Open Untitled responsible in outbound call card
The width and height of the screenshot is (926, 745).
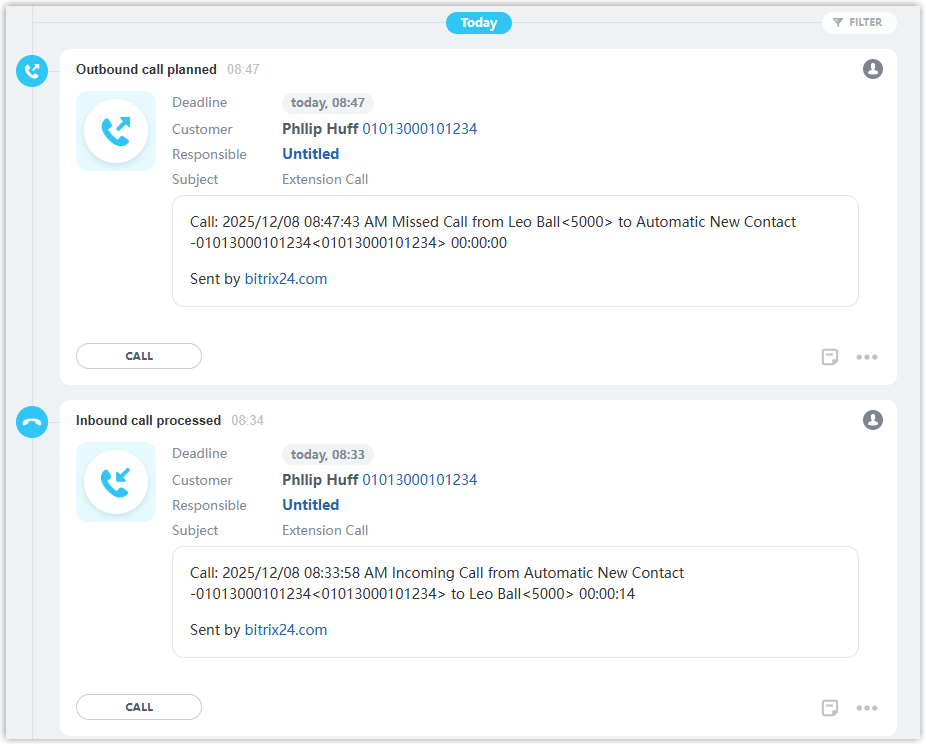click(x=310, y=154)
